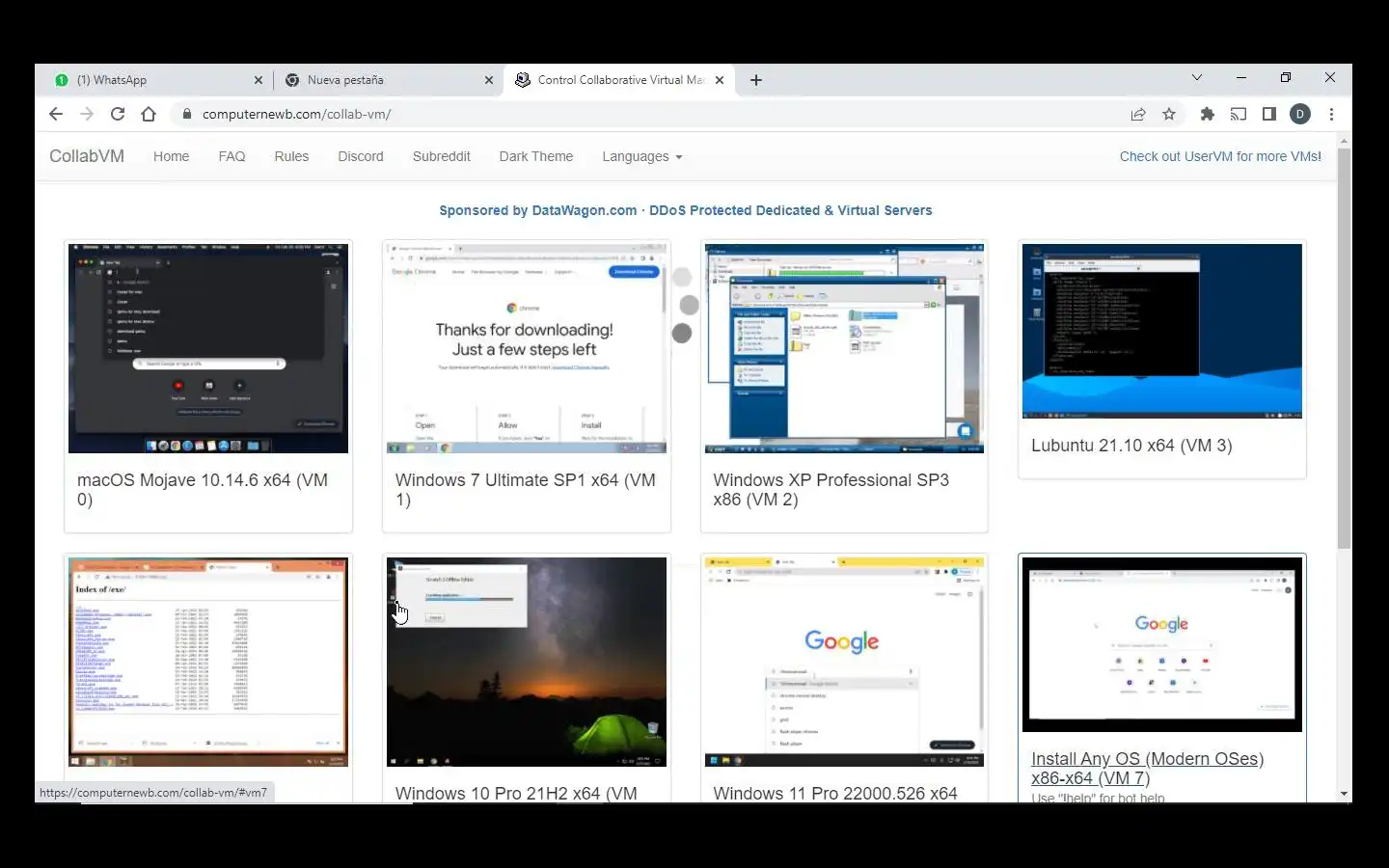
Task: Click the scrollbar up arrow
Action: click(1344, 141)
